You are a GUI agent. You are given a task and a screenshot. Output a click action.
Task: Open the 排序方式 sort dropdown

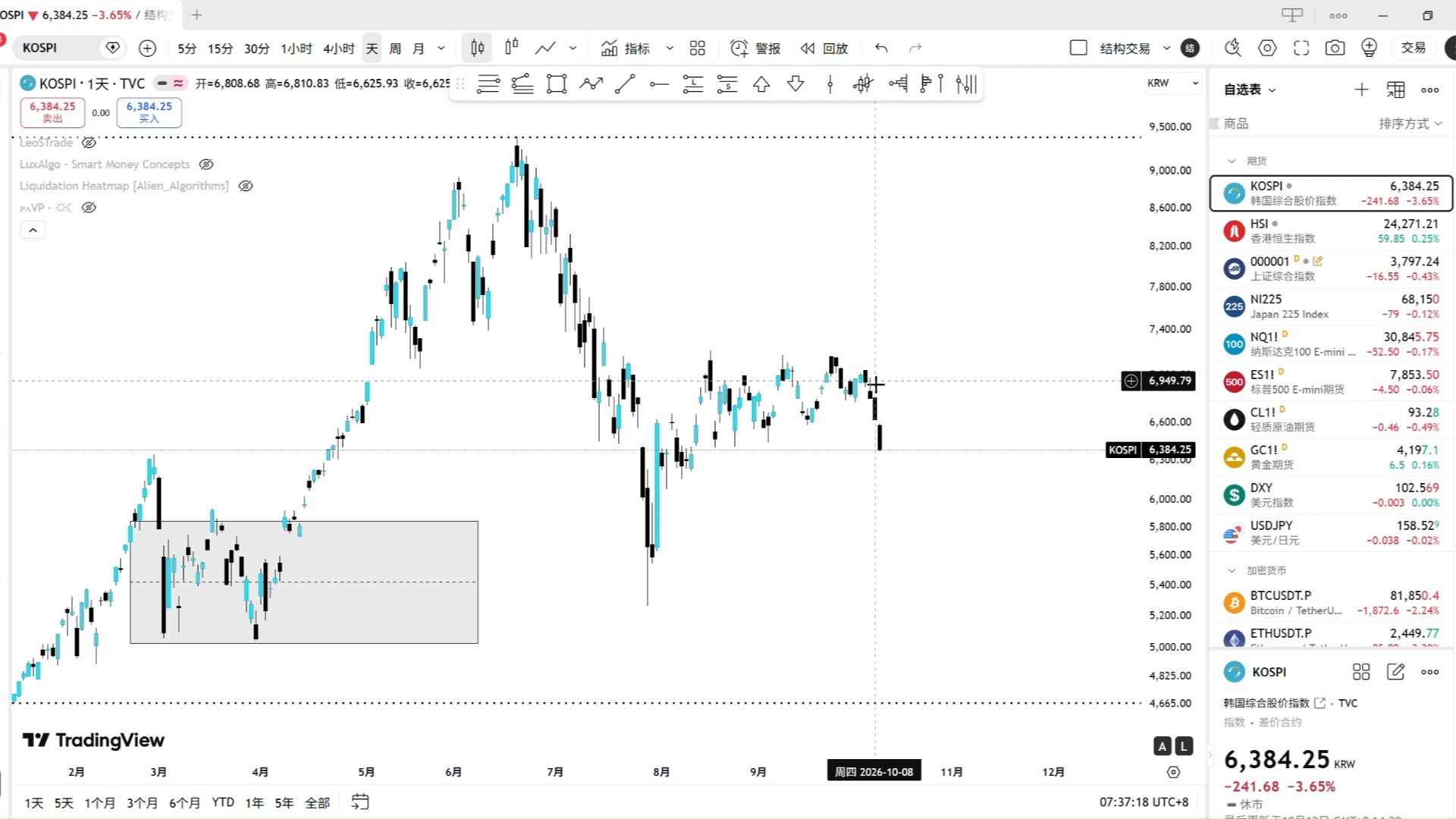(1410, 124)
